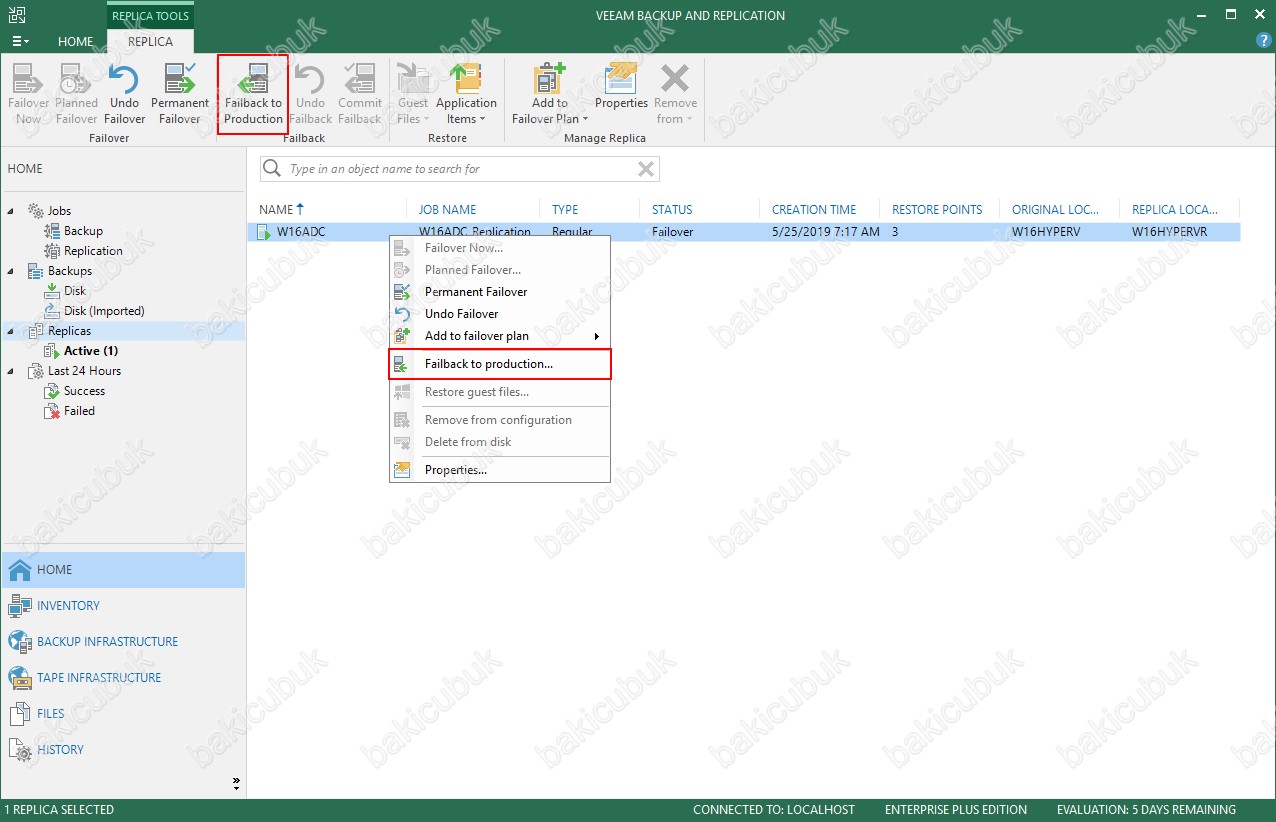Viewport: 1276px width, 822px height.
Task: Click Commit Failback ribbon icon
Action: click(x=360, y=94)
